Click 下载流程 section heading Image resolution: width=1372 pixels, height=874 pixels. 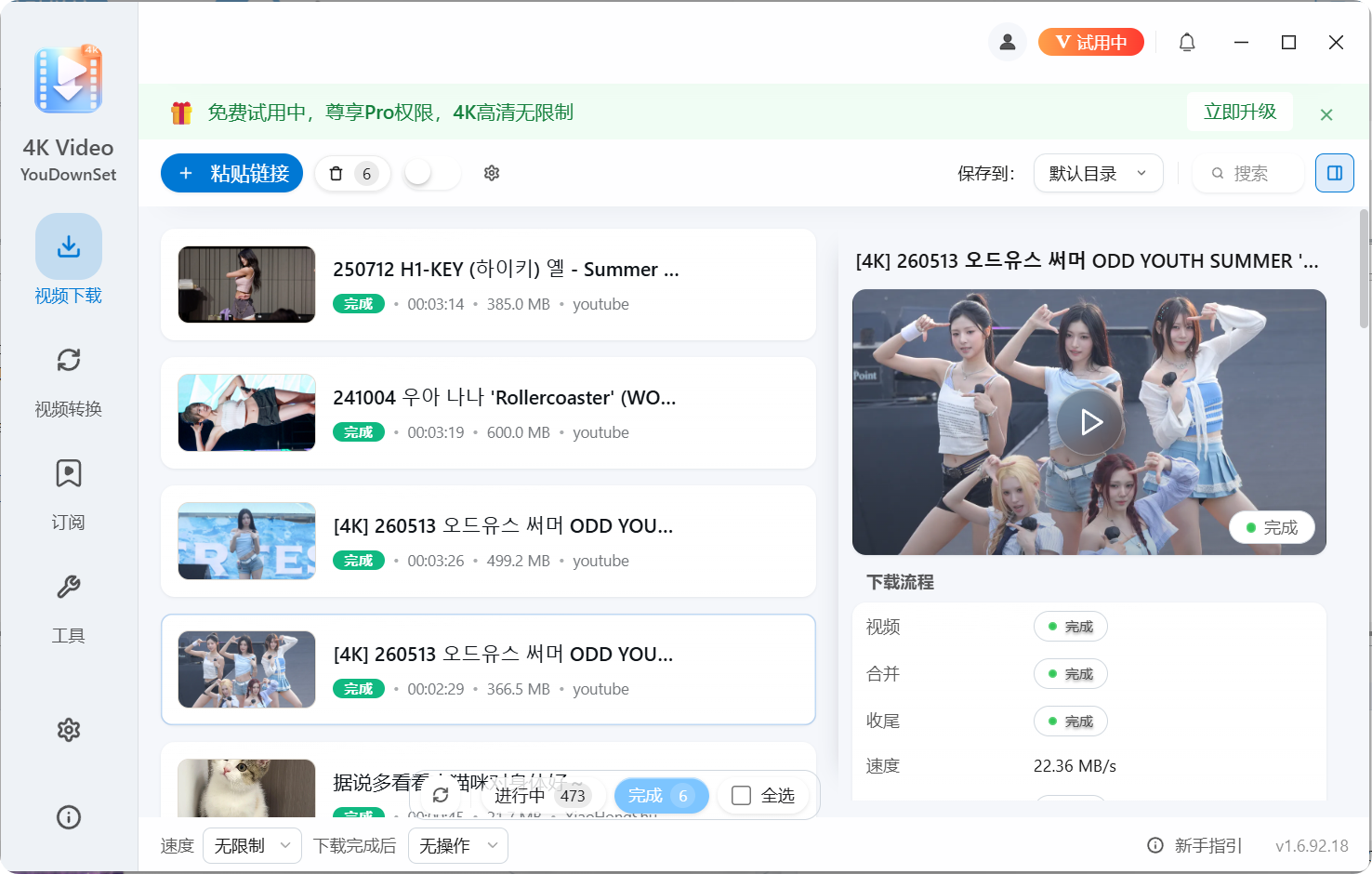(900, 582)
